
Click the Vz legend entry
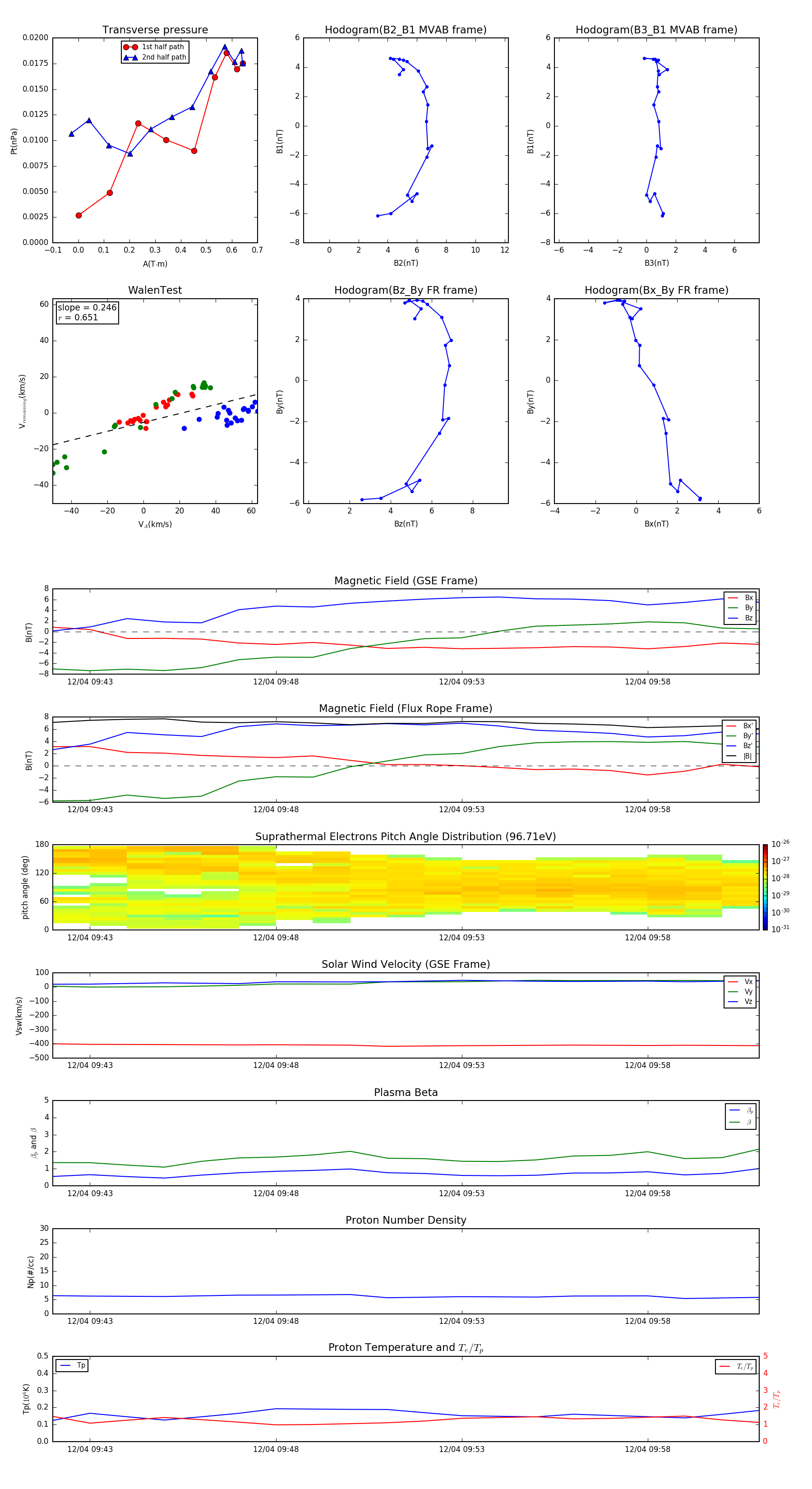coord(740,1002)
